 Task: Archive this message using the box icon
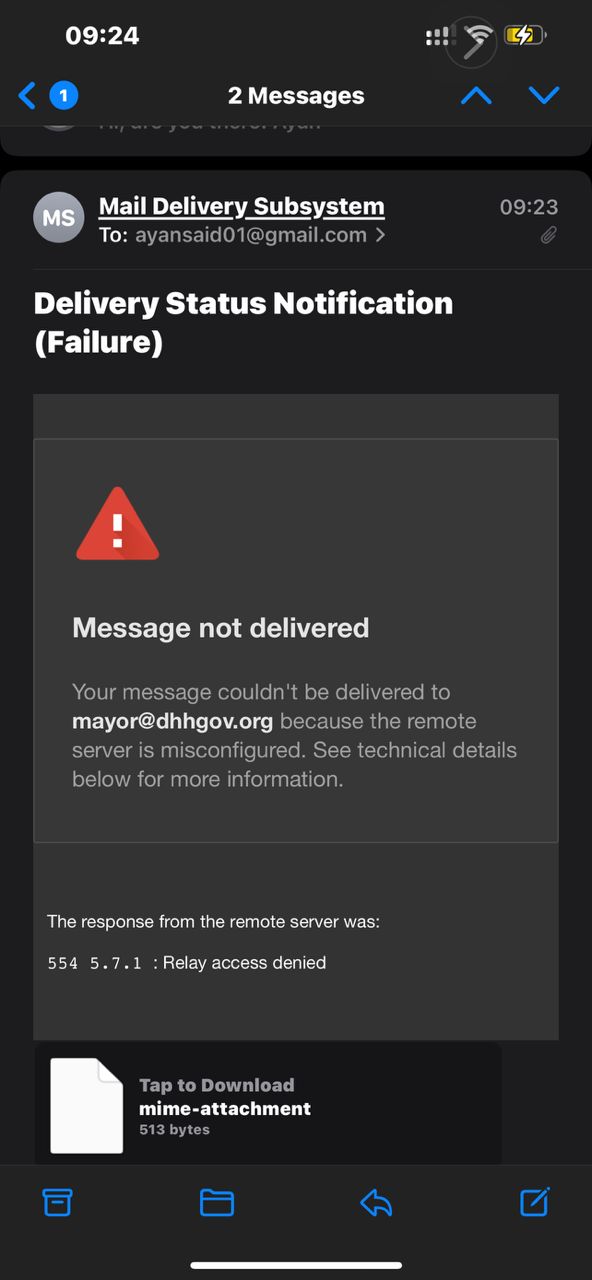pos(58,1201)
